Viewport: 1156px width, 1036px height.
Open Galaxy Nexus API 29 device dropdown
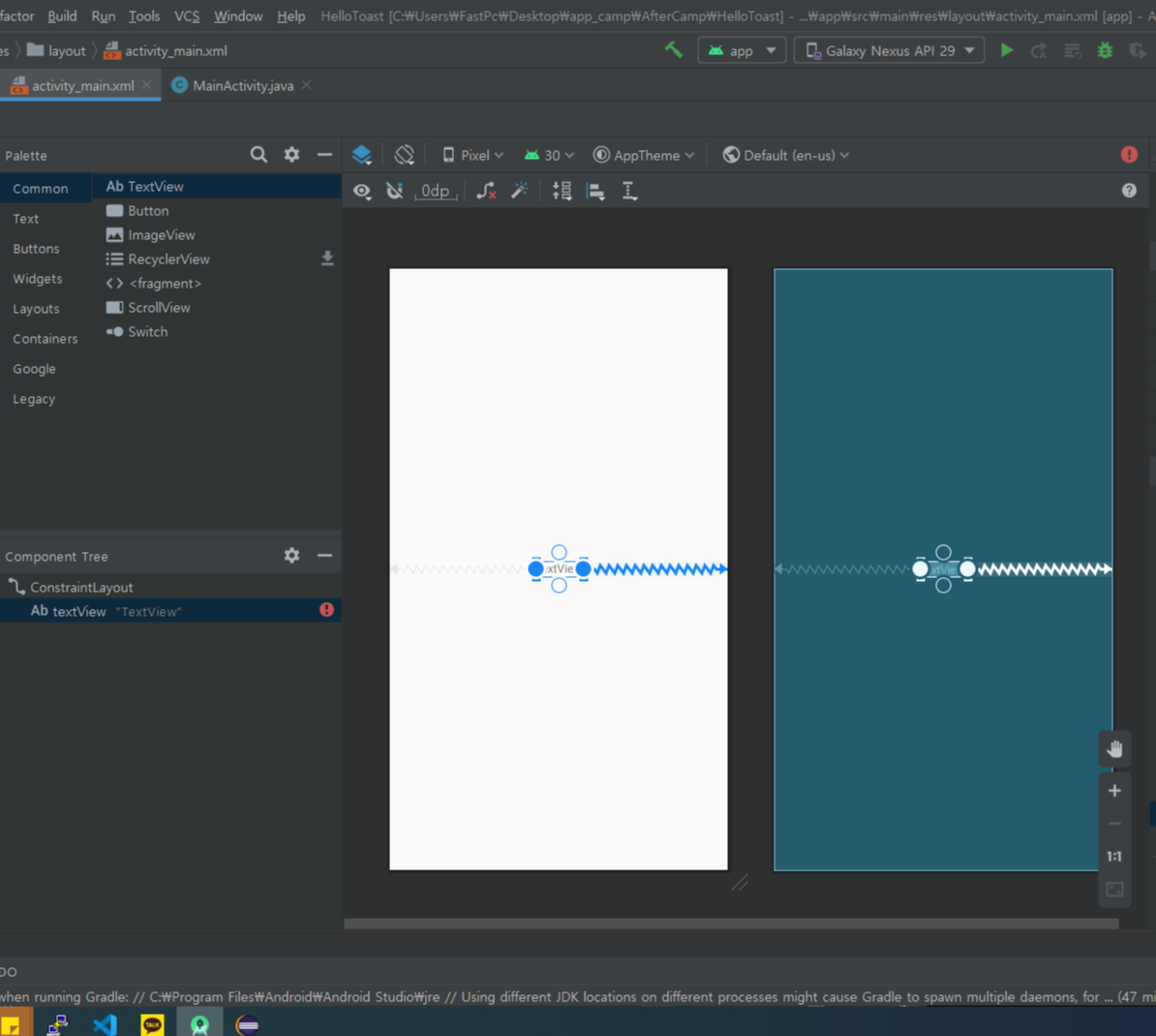[x=889, y=50]
